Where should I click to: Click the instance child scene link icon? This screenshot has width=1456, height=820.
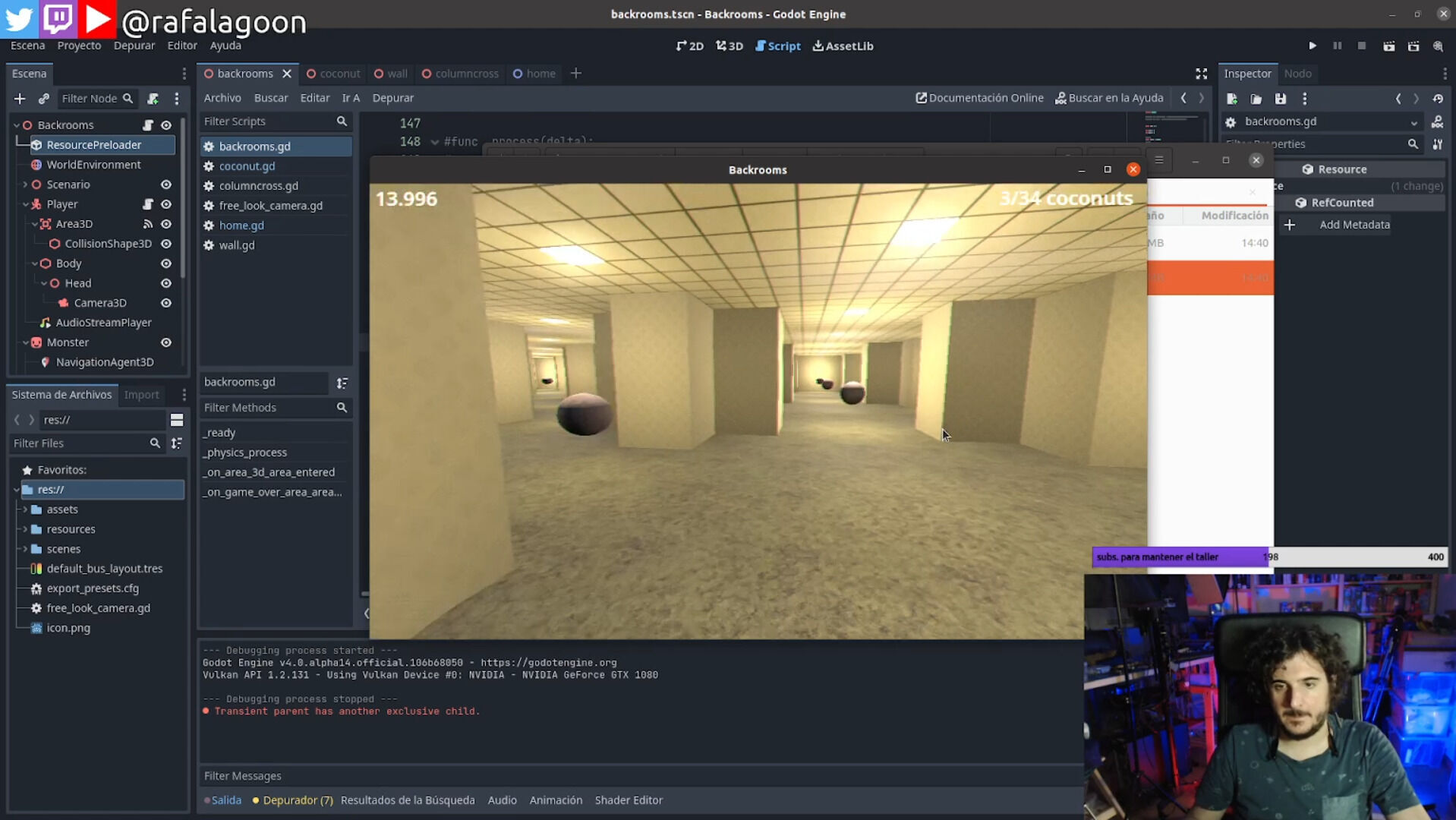[44, 99]
